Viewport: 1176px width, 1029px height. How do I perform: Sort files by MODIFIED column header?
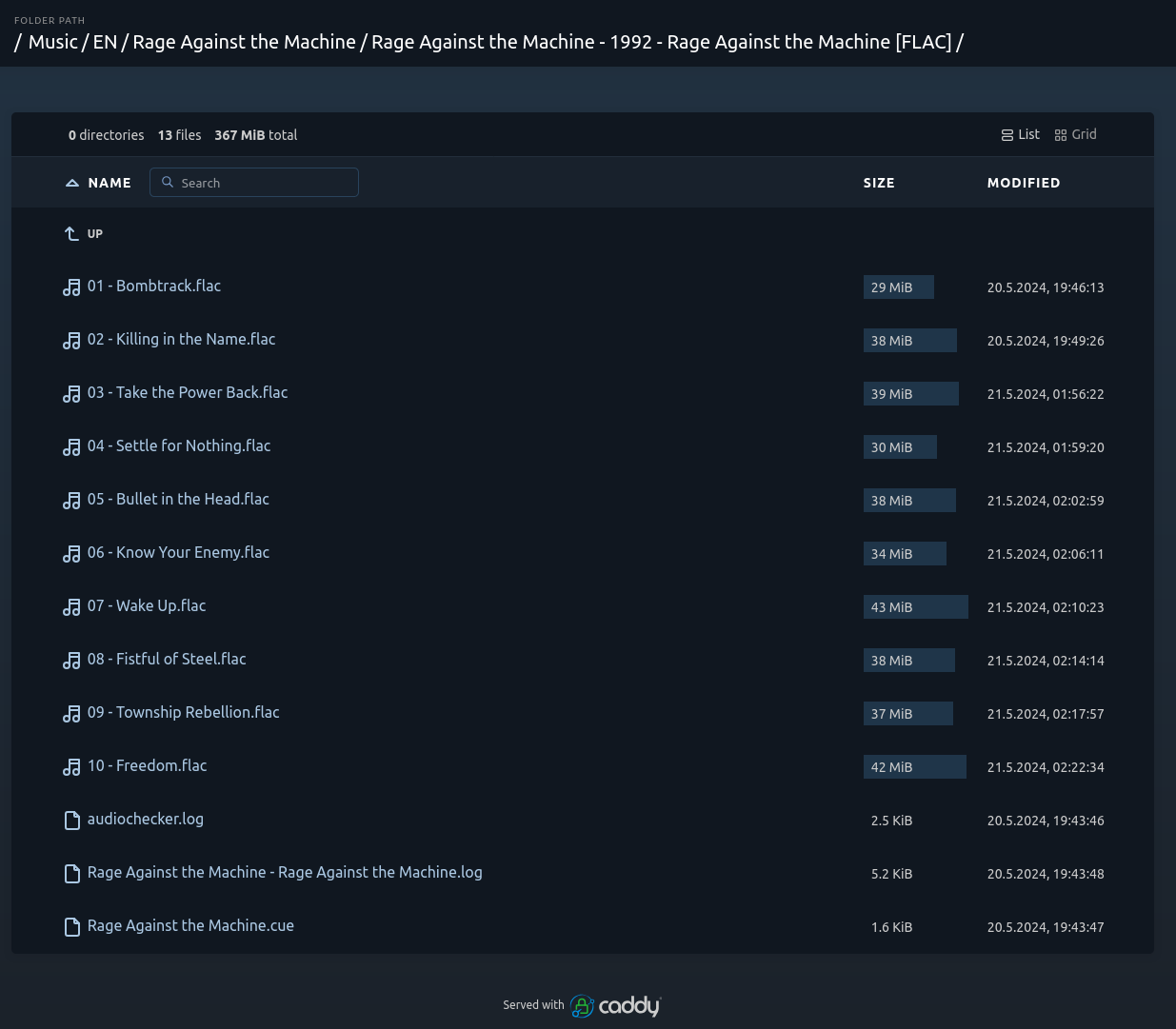pyautogui.click(x=1024, y=183)
